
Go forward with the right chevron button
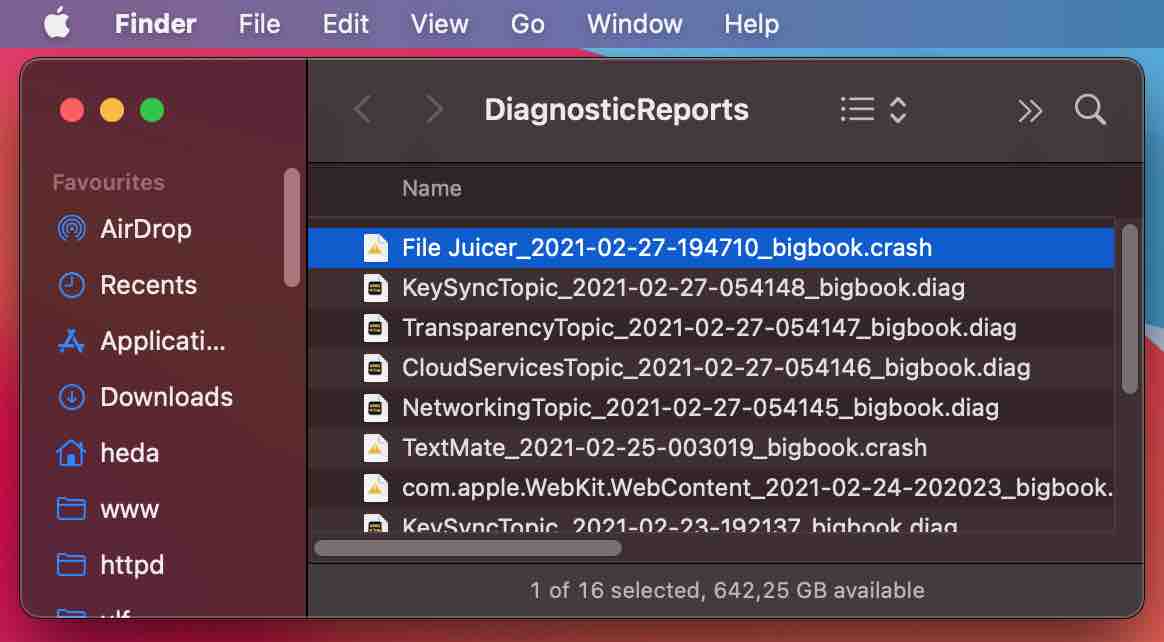(x=434, y=110)
